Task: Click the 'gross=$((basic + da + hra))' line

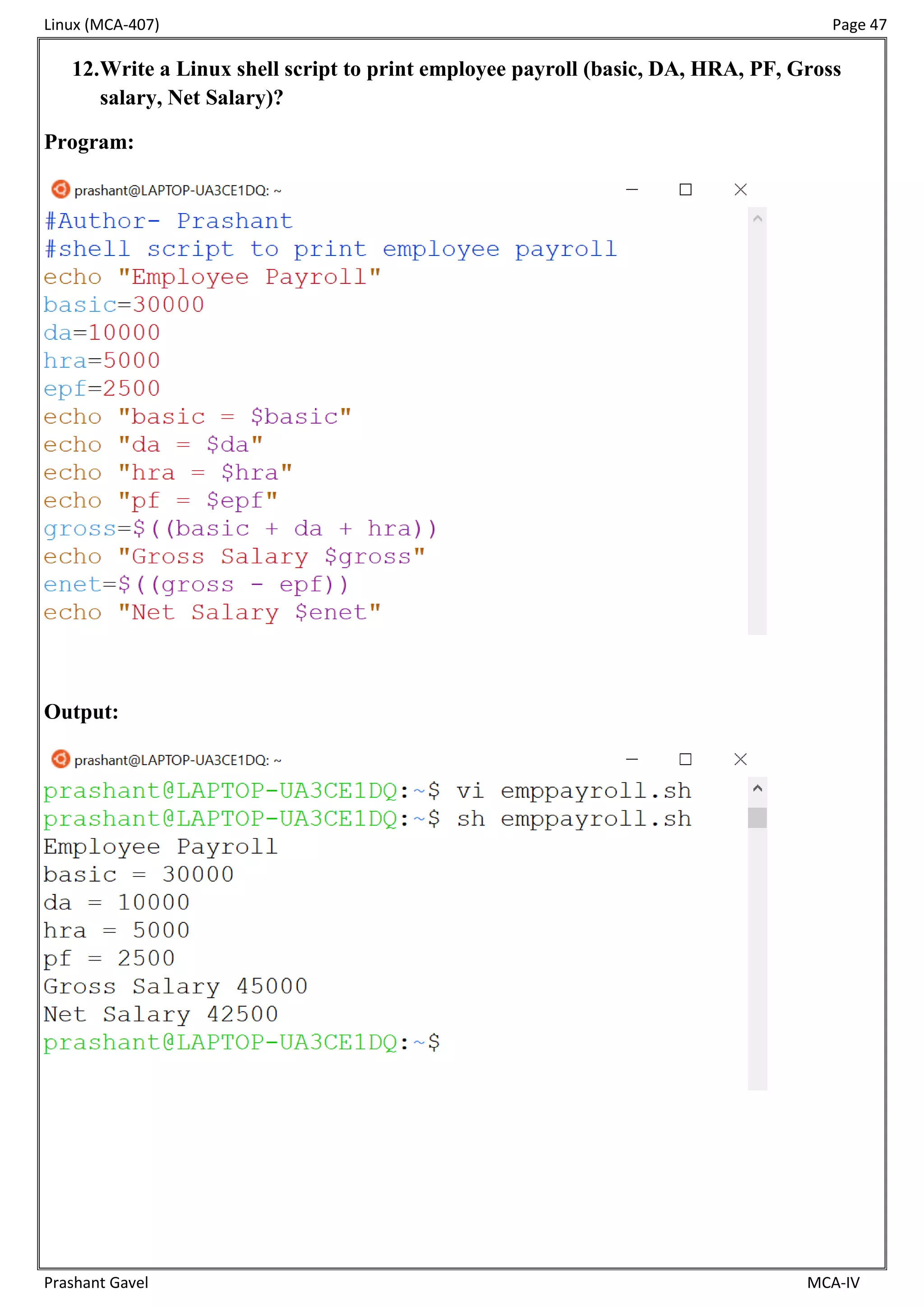Action: 240,529
